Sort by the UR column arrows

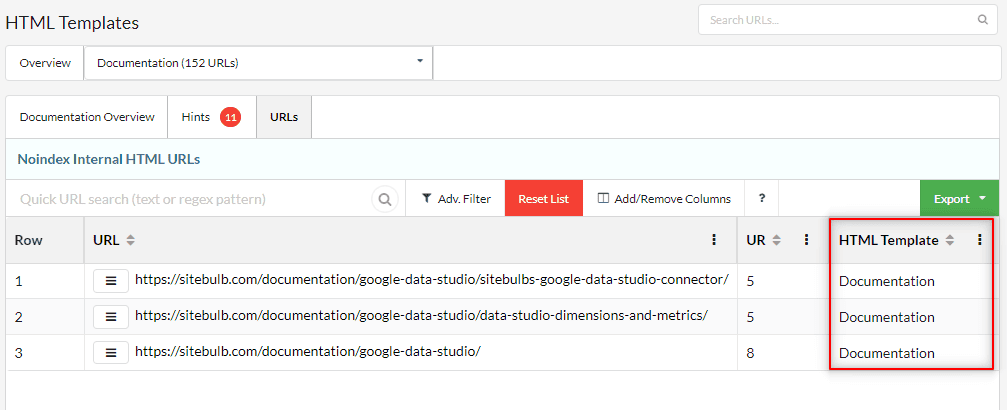click(776, 240)
